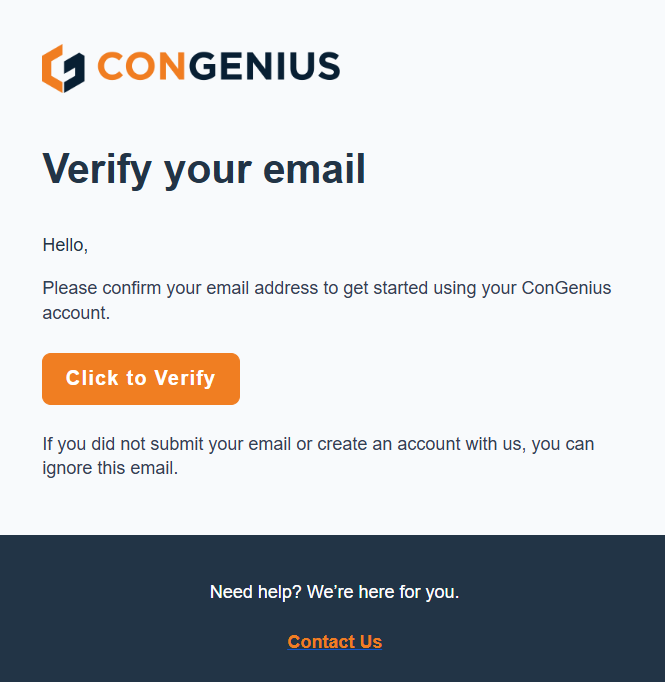Viewport: 665px width, 682px height.
Task: Click the word account ending the paragraph
Action: (76, 313)
